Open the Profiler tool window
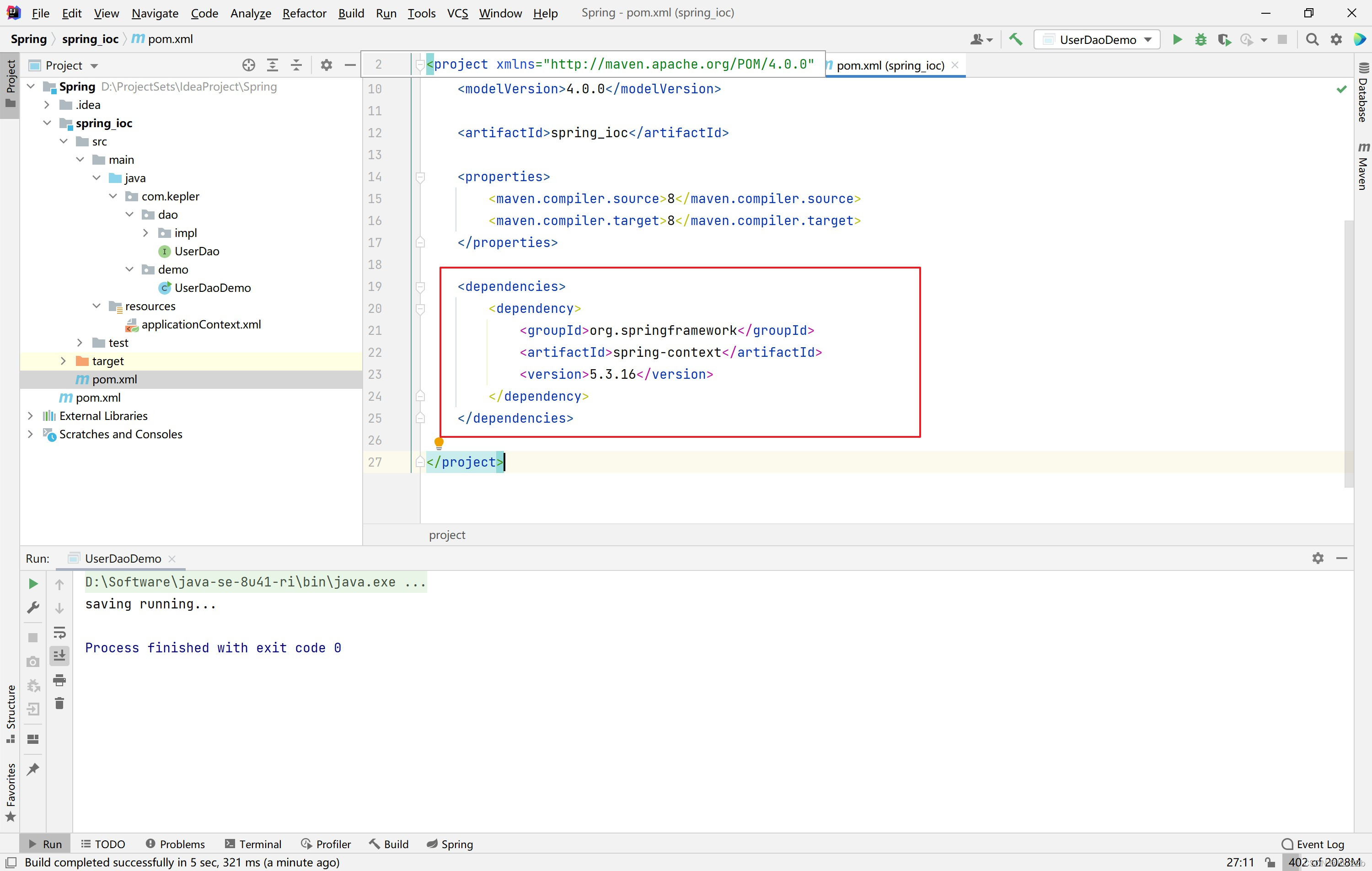The width and height of the screenshot is (1372, 871). tap(326, 844)
